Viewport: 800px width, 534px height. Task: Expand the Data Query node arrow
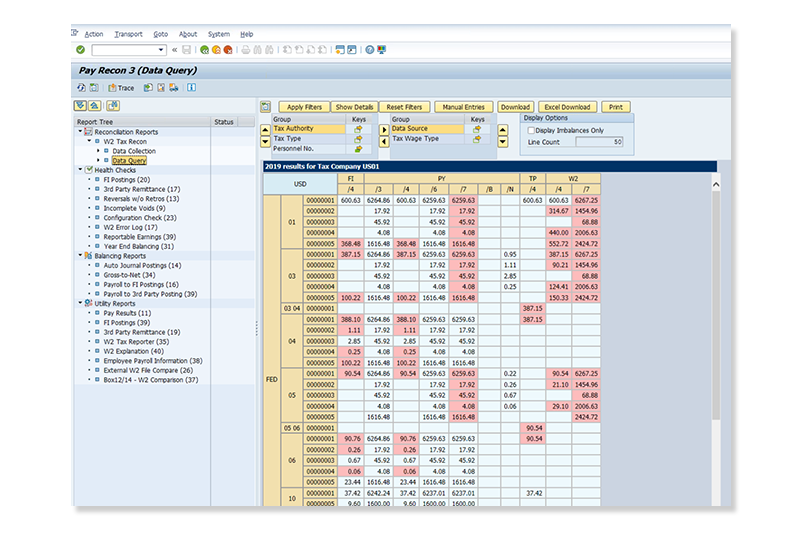click(x=98, y=160)
